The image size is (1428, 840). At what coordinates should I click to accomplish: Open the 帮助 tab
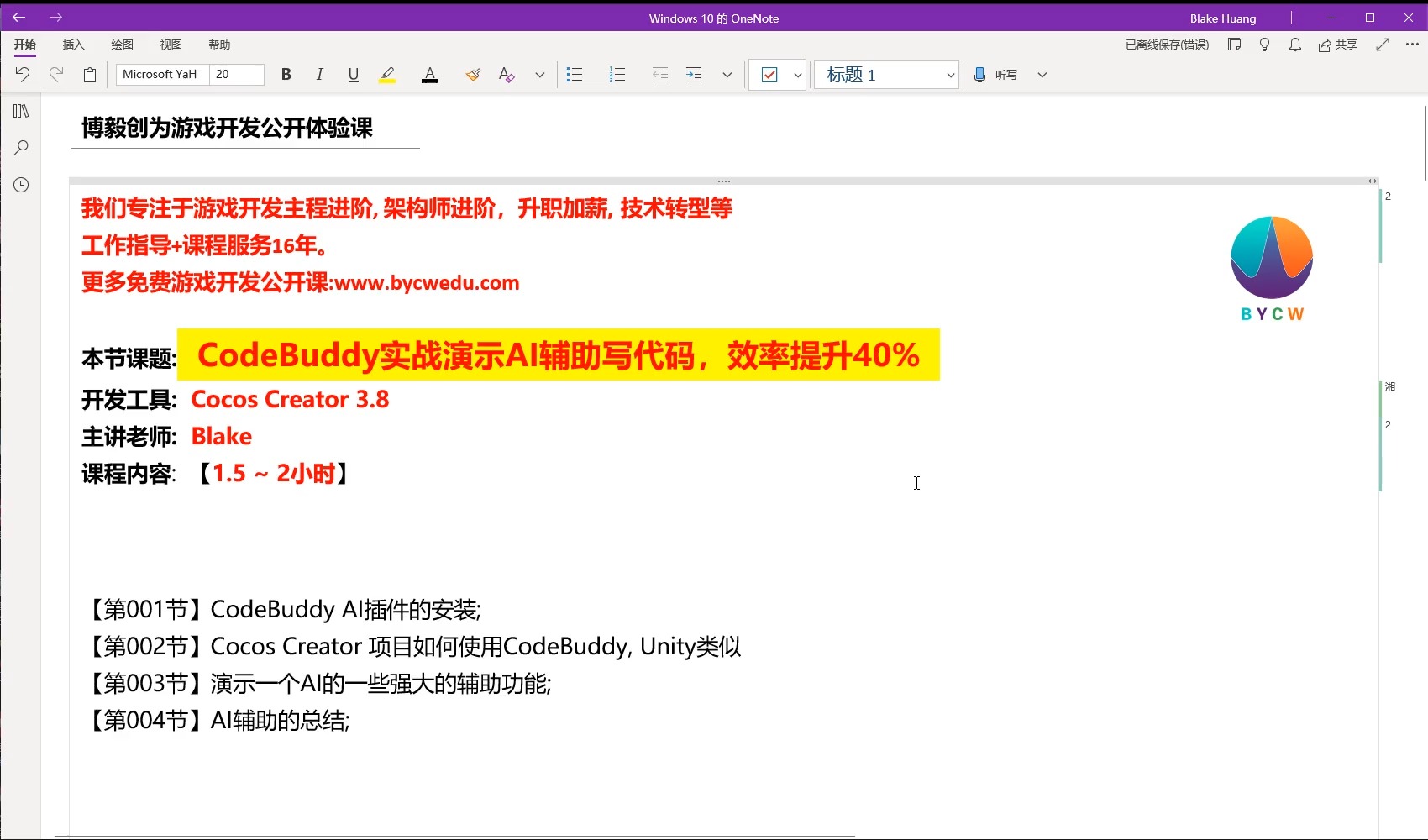(219, 45)
